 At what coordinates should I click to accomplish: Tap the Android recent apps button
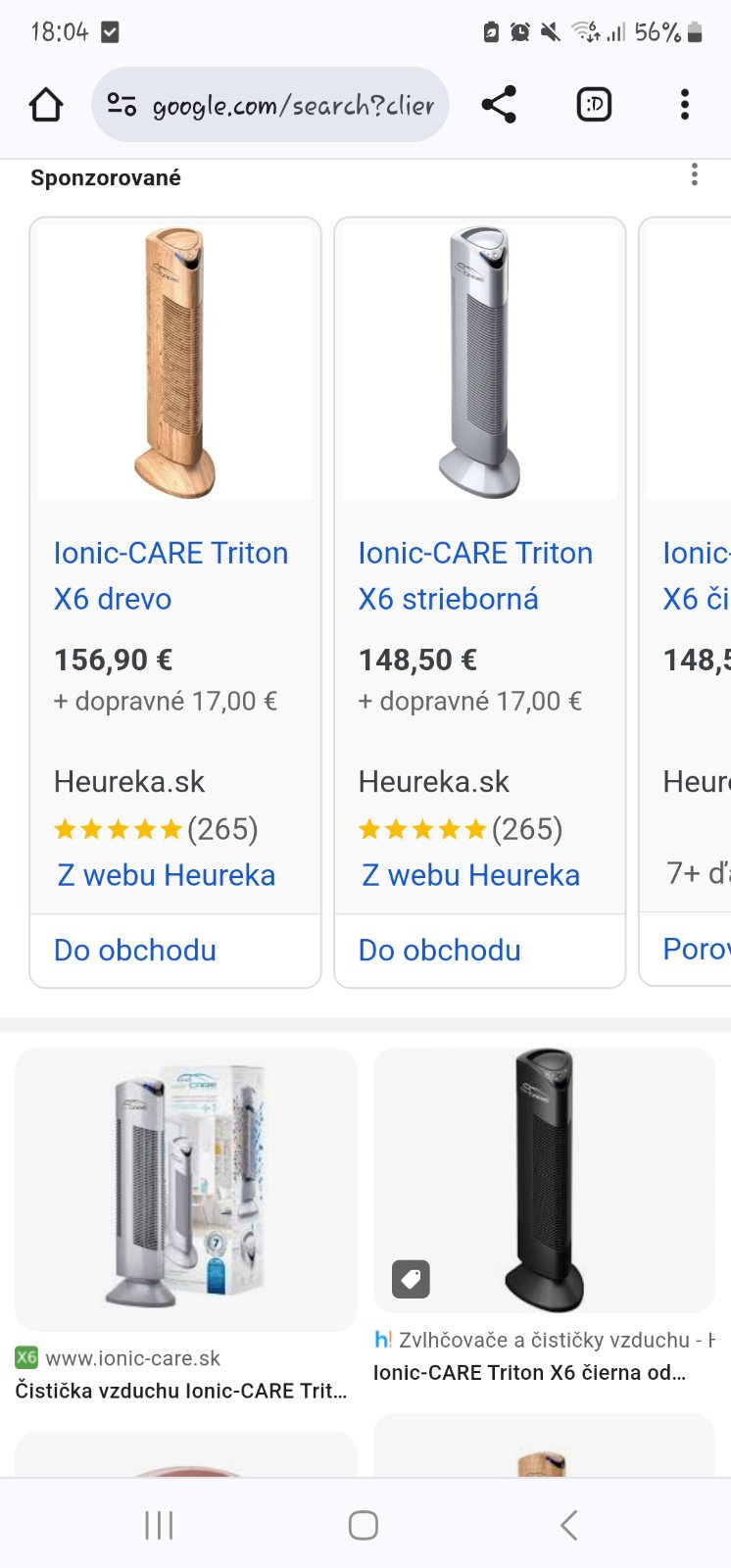tap(159, 1524)
